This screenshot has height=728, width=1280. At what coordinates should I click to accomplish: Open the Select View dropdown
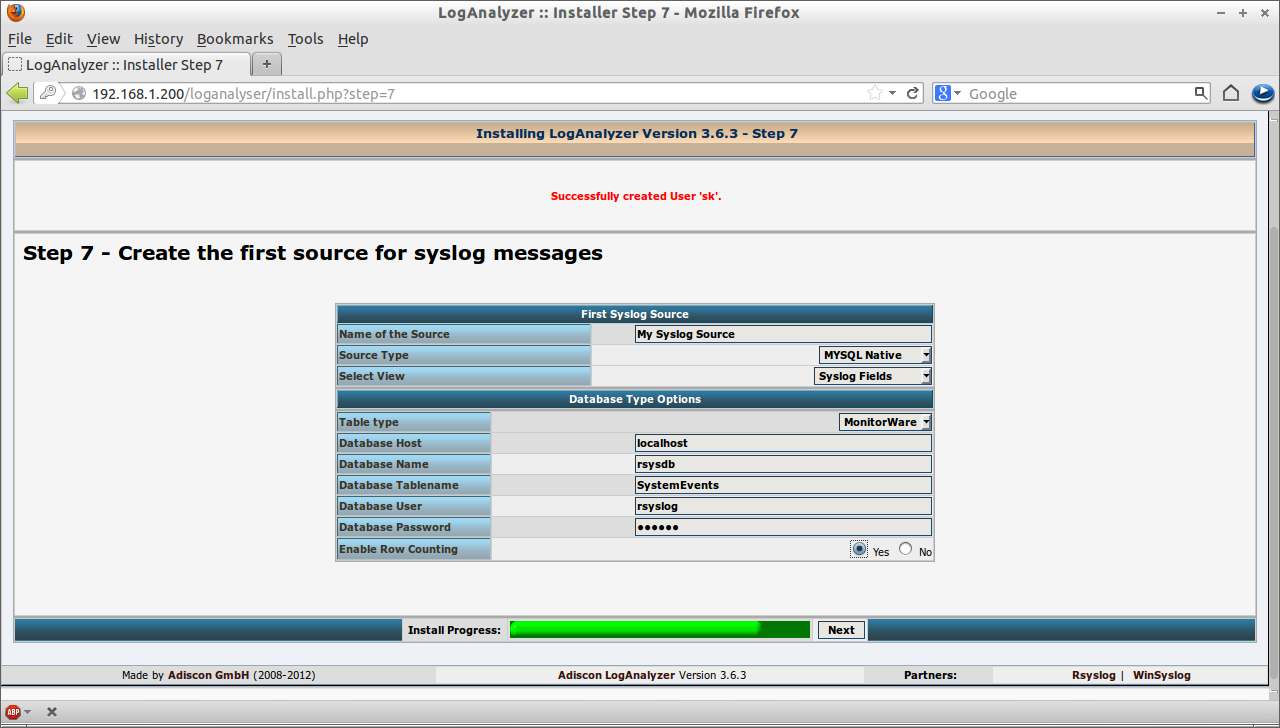pos(873,376)
